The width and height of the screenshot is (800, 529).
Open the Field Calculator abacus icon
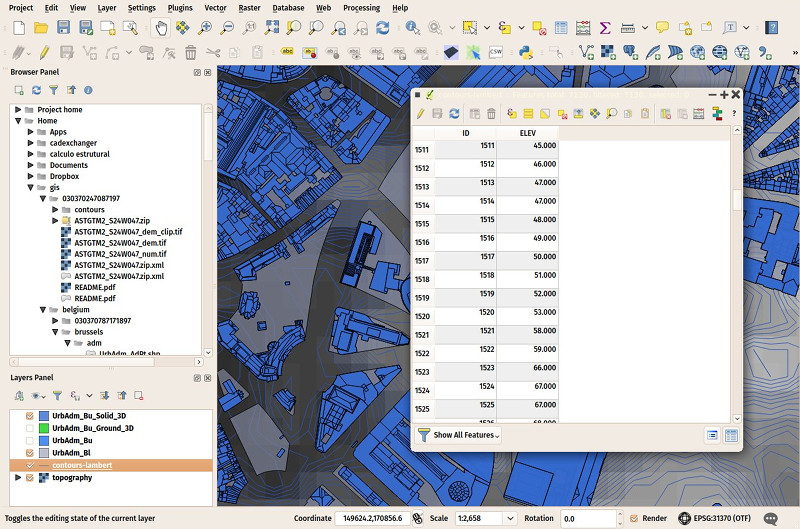click(x=583, y=28)
